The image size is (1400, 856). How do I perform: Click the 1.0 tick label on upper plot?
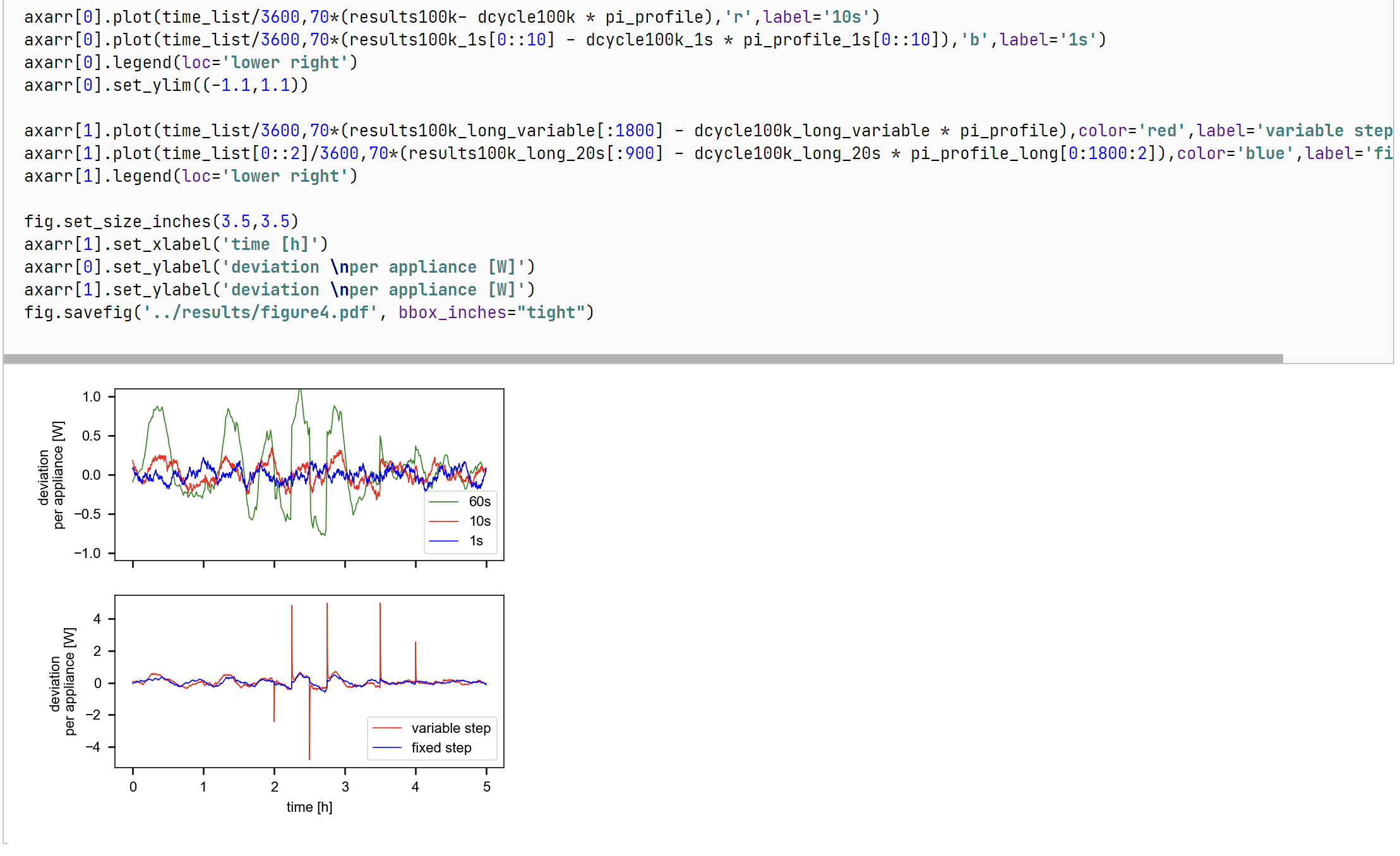tap(92, 396)
